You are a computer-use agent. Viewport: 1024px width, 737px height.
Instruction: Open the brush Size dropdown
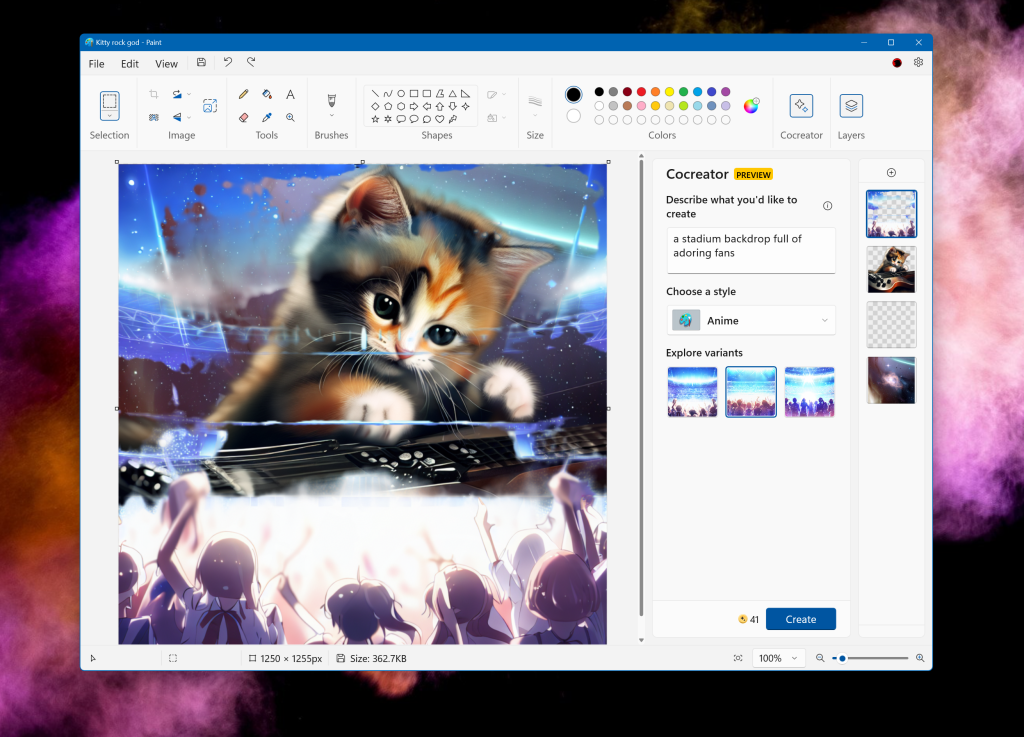[x=535, y=110]
